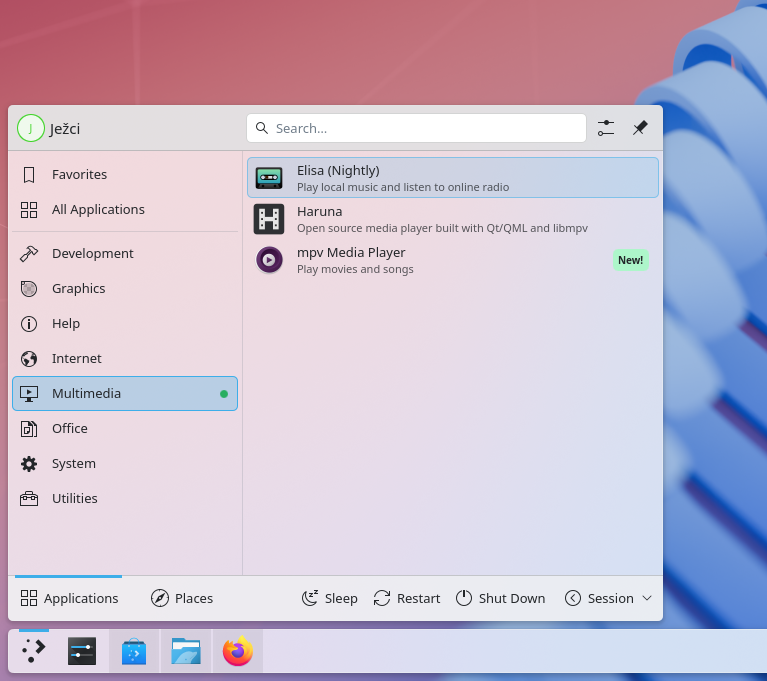Expand the Session dropdown
The width and height of the screenshot is (767, 681).
click(608, 598)
